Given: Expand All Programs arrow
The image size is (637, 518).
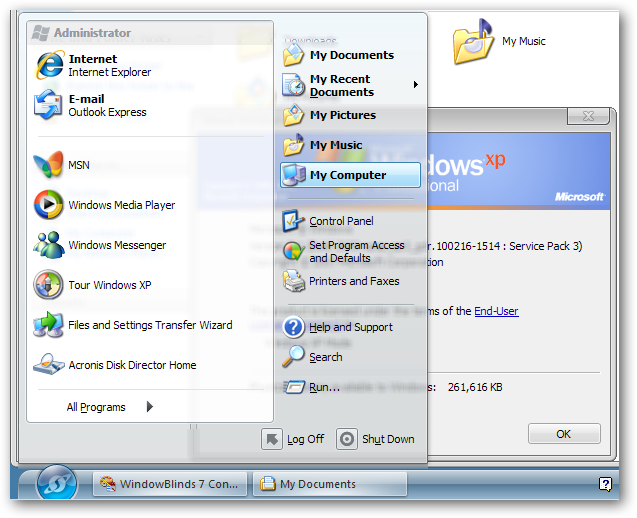Looking at the screenshot, I should 150,407.
